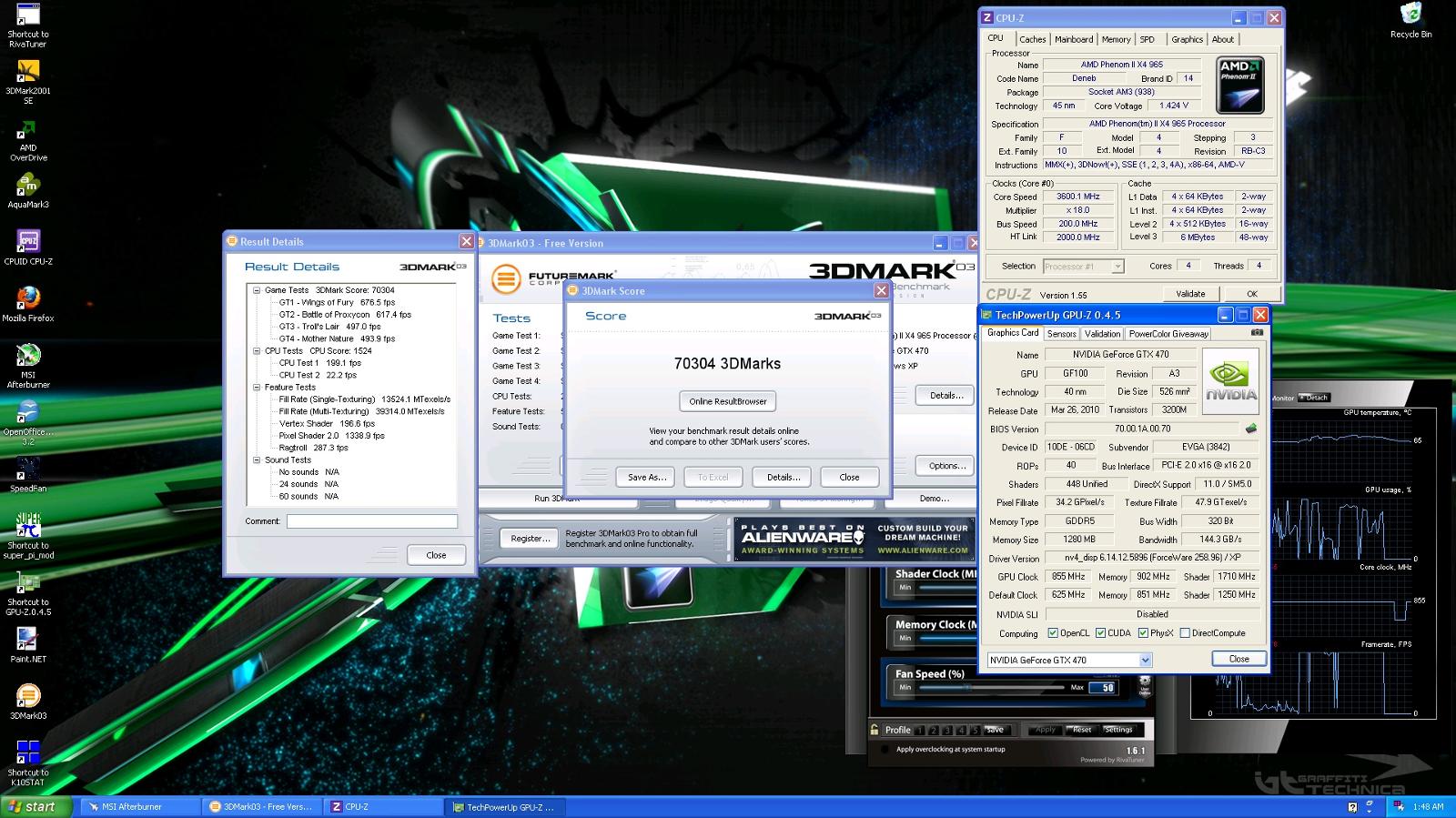Image resolution: width=1456 pixels, height=818 pixels.
Task: Open OpenOffice 3.2 desktop icon
Action: (x=28, y=423)
